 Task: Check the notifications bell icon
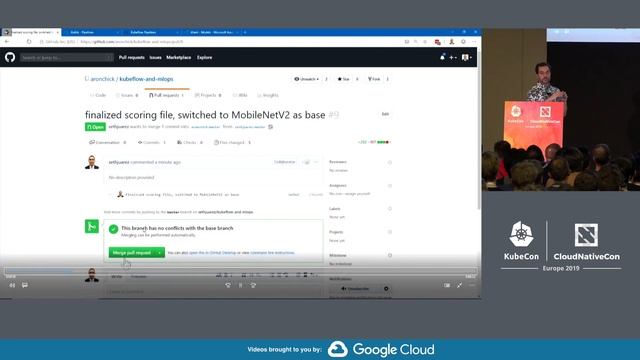click(x=442, y=58)
